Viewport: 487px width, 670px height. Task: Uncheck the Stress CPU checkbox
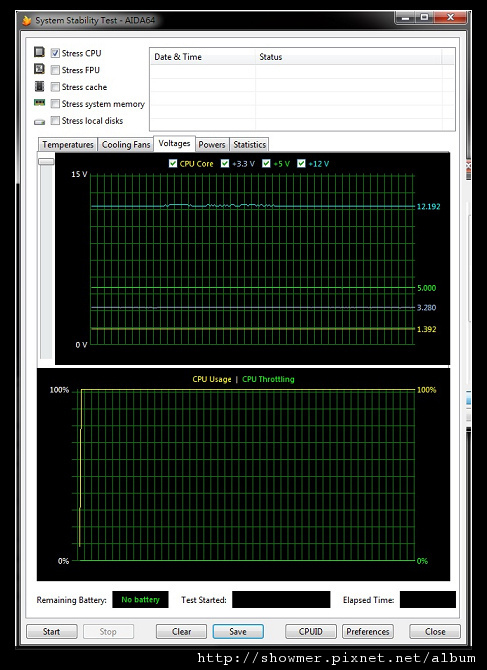55,53
